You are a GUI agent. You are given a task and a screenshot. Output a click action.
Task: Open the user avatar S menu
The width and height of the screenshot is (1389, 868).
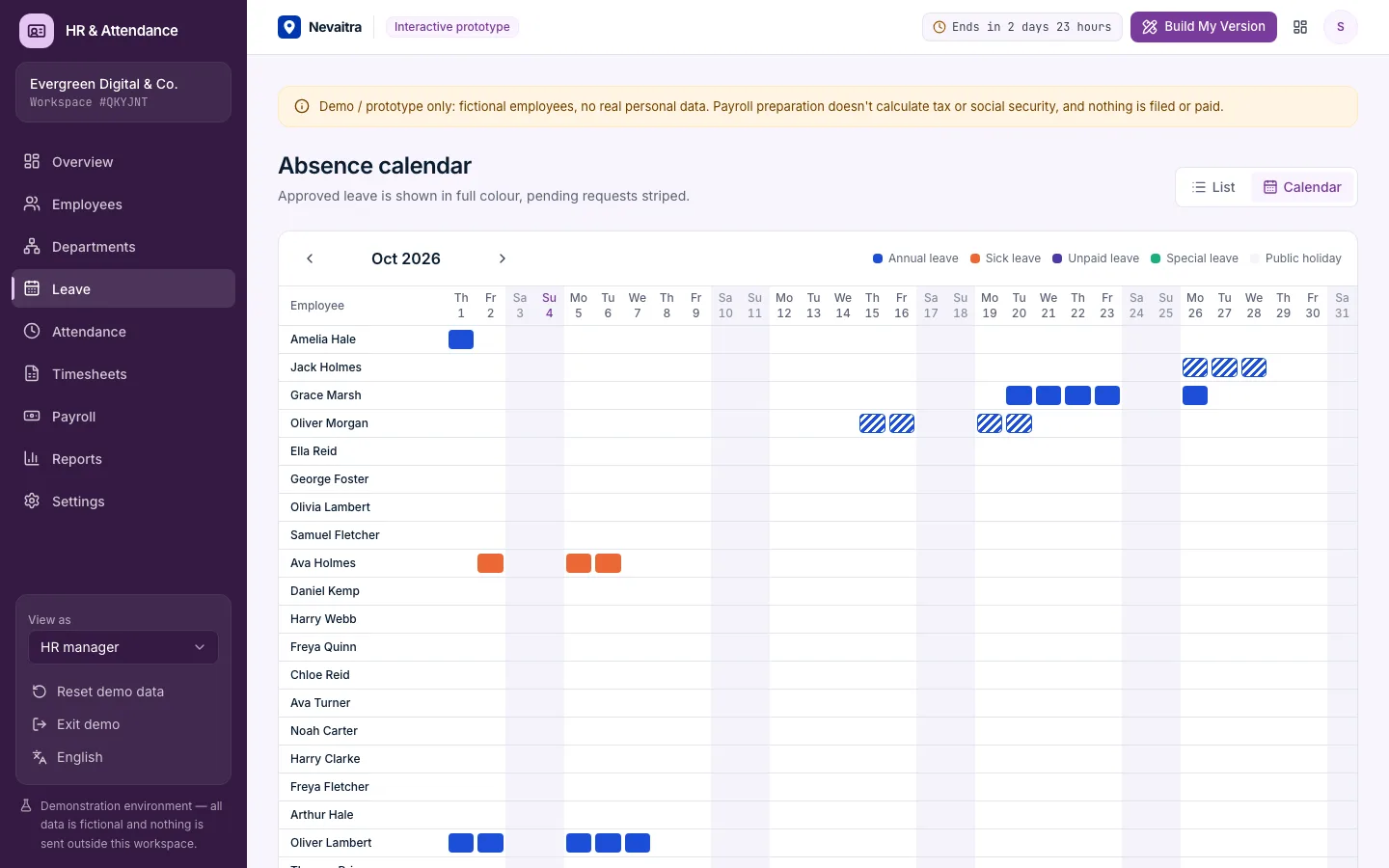1341,27
